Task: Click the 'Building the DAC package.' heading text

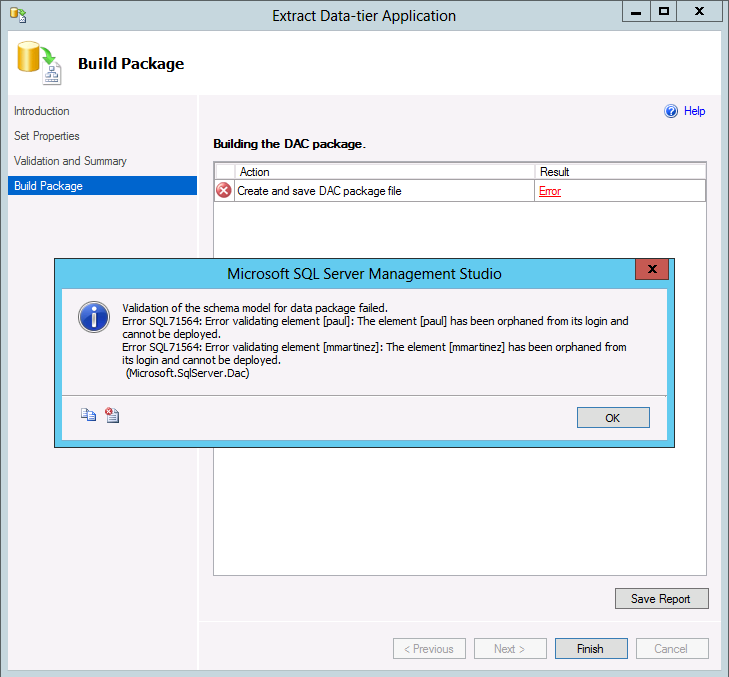Action: click(289, 144)
